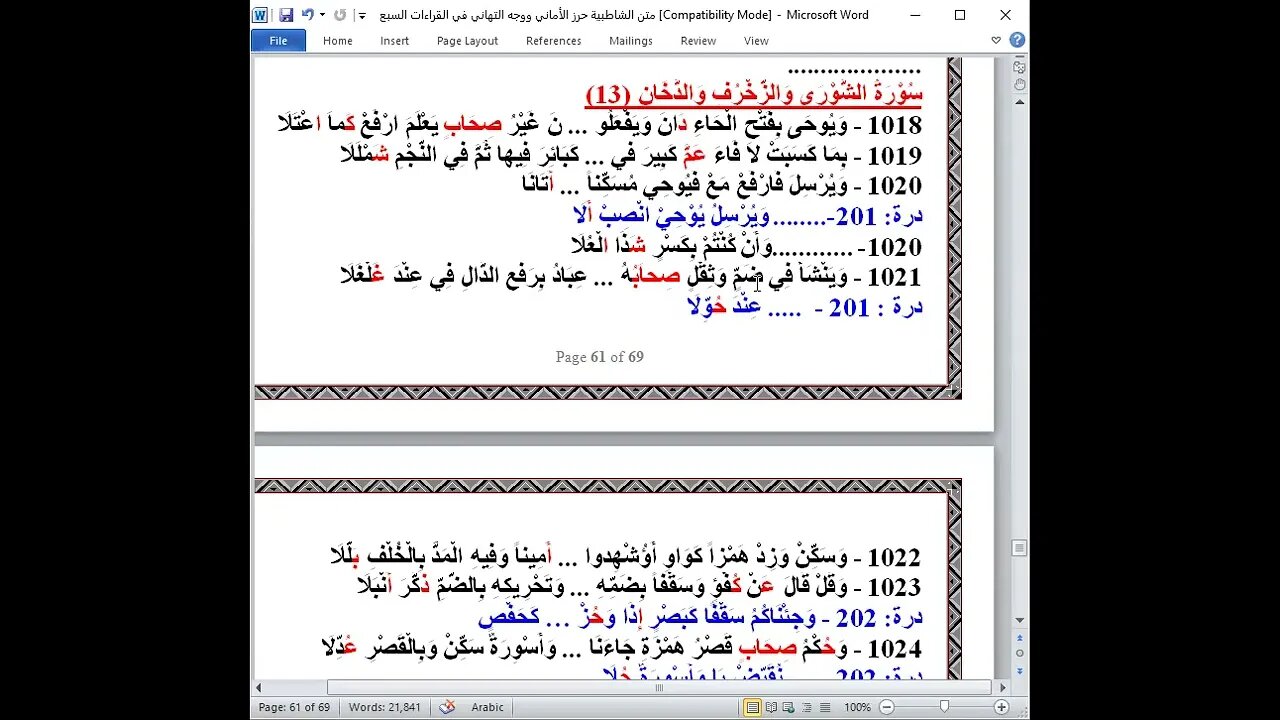The height and width of the screenshot is (720, 1280).
Task: Expand the ribbon with the chevron arrow
Action: coord(996,41)
